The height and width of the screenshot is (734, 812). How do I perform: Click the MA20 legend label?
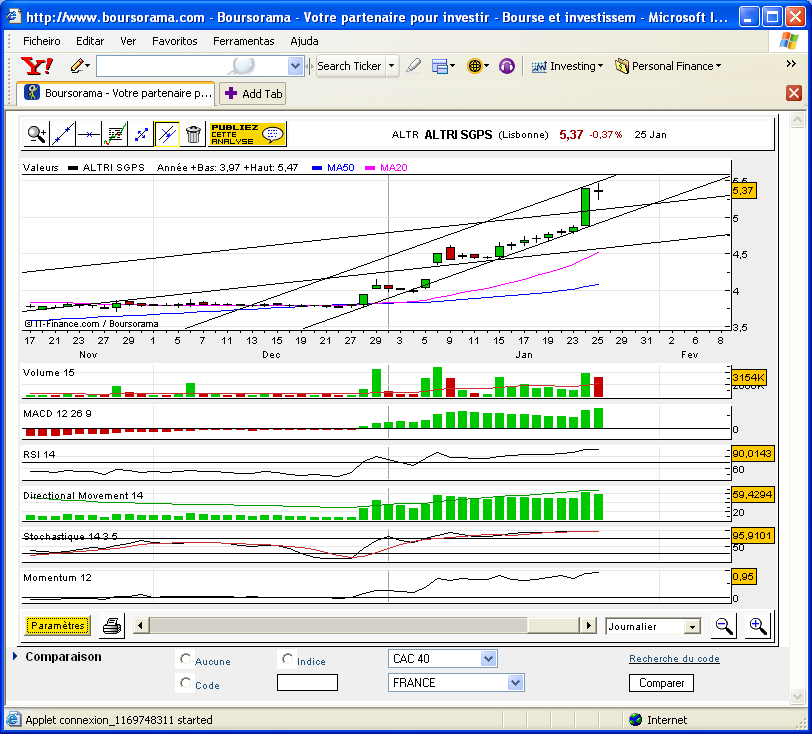point(394,168)
